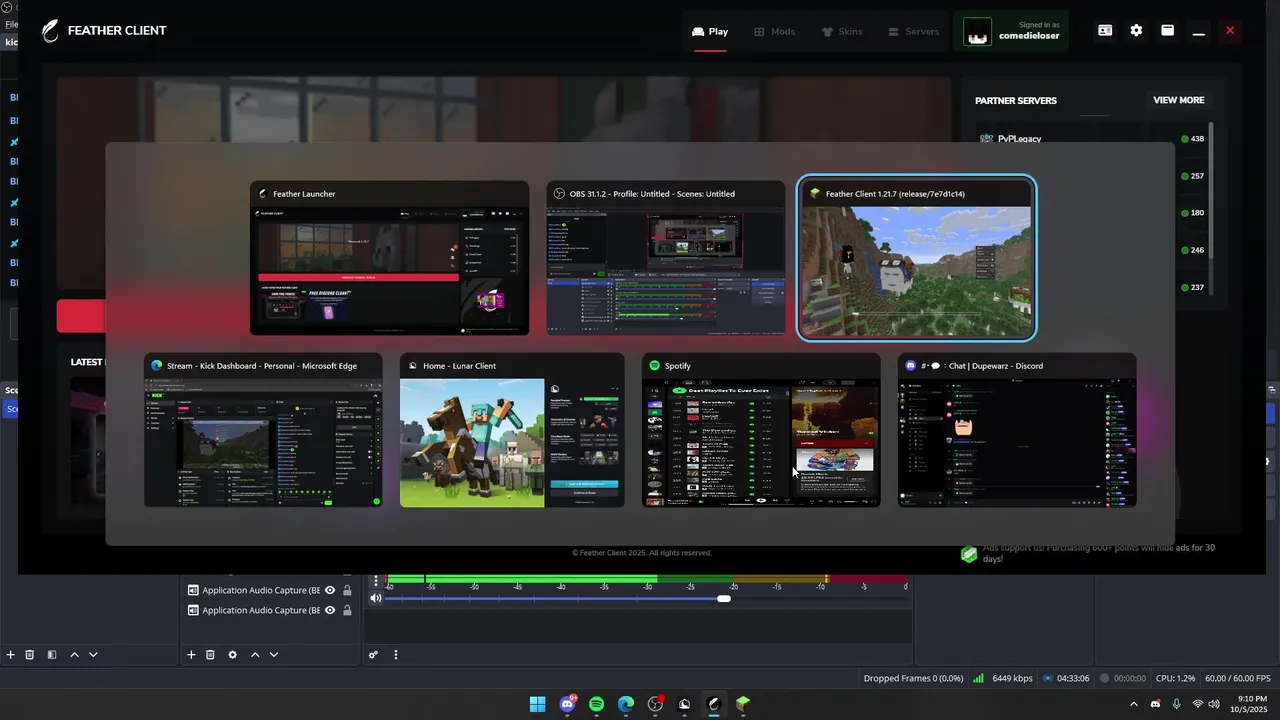Switch to the Skins tab in Feather Client

pos(842,31)
